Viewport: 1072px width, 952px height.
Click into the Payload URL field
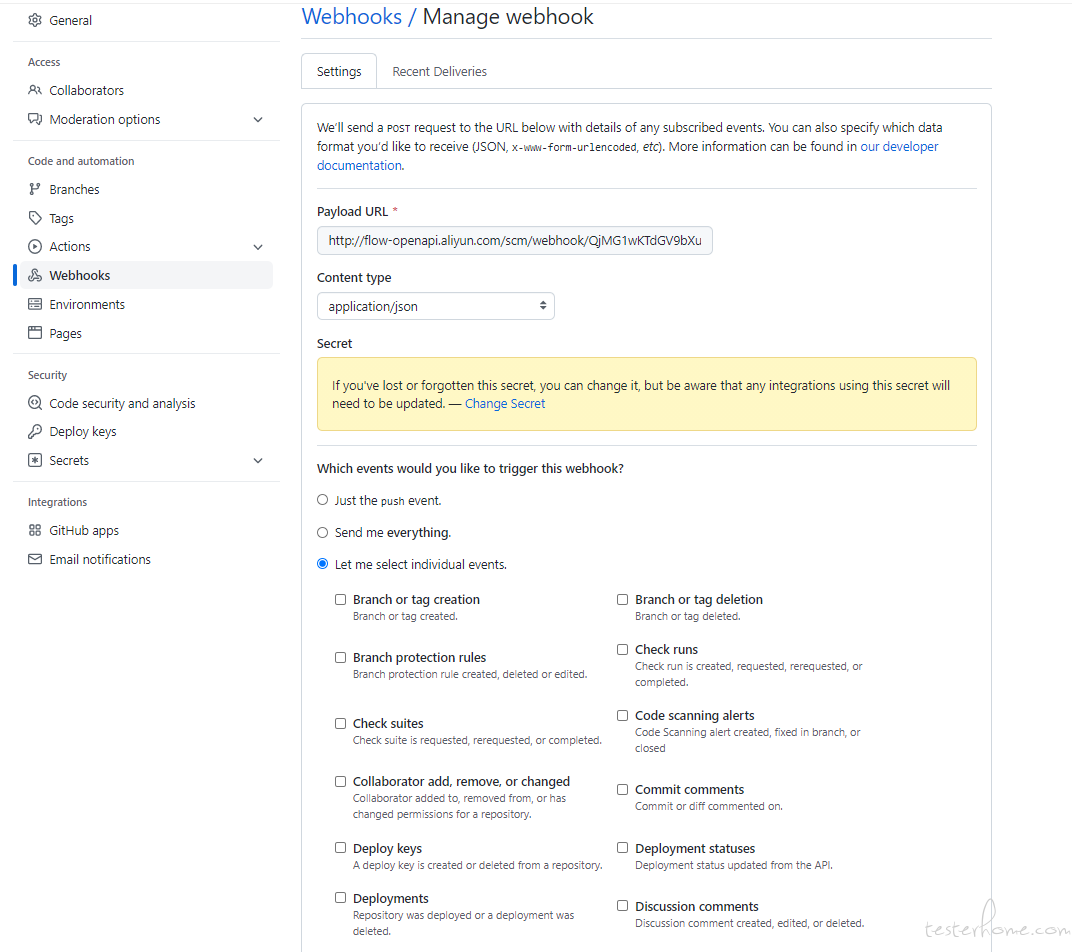point(515,241)
